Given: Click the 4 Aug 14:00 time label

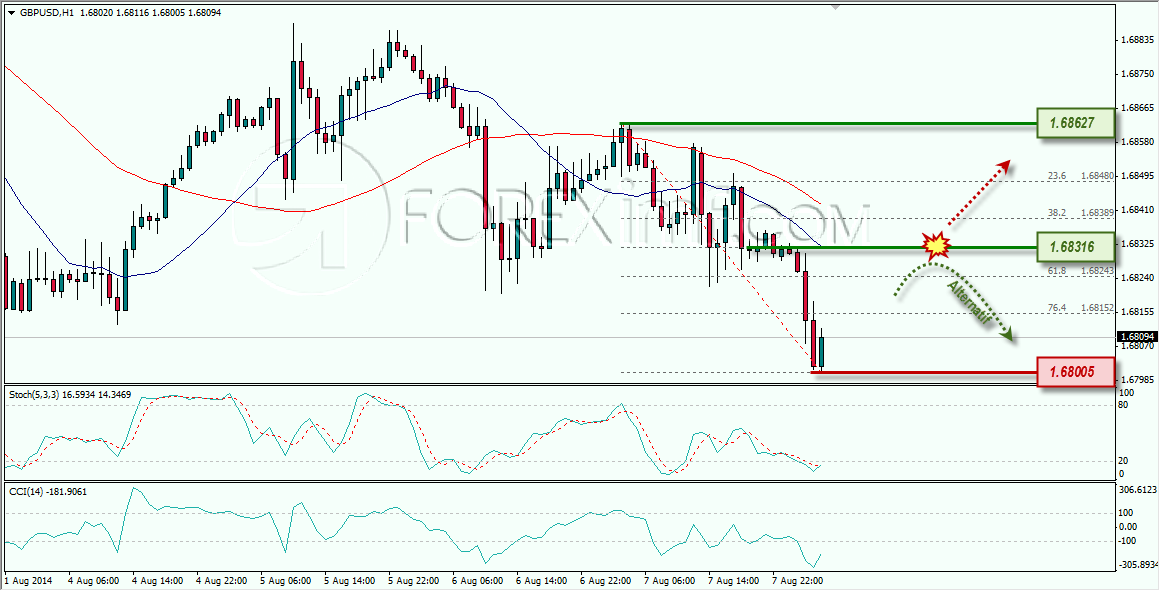Looking at the screenshot, I should (158, 580).
